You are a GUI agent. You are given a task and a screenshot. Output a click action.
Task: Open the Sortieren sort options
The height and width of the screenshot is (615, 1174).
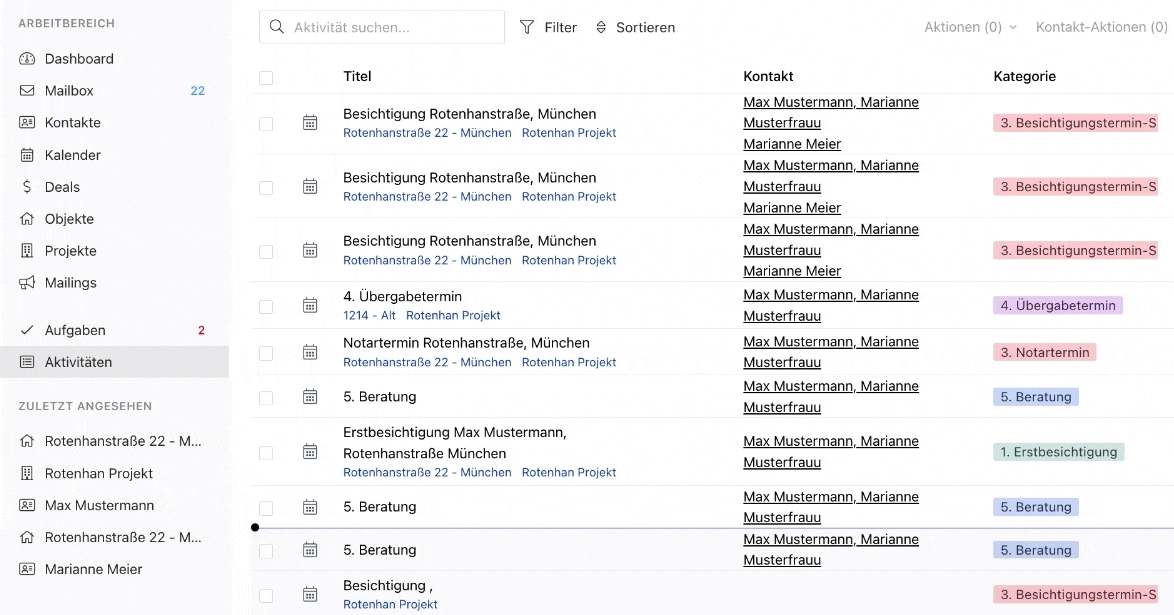635,28
